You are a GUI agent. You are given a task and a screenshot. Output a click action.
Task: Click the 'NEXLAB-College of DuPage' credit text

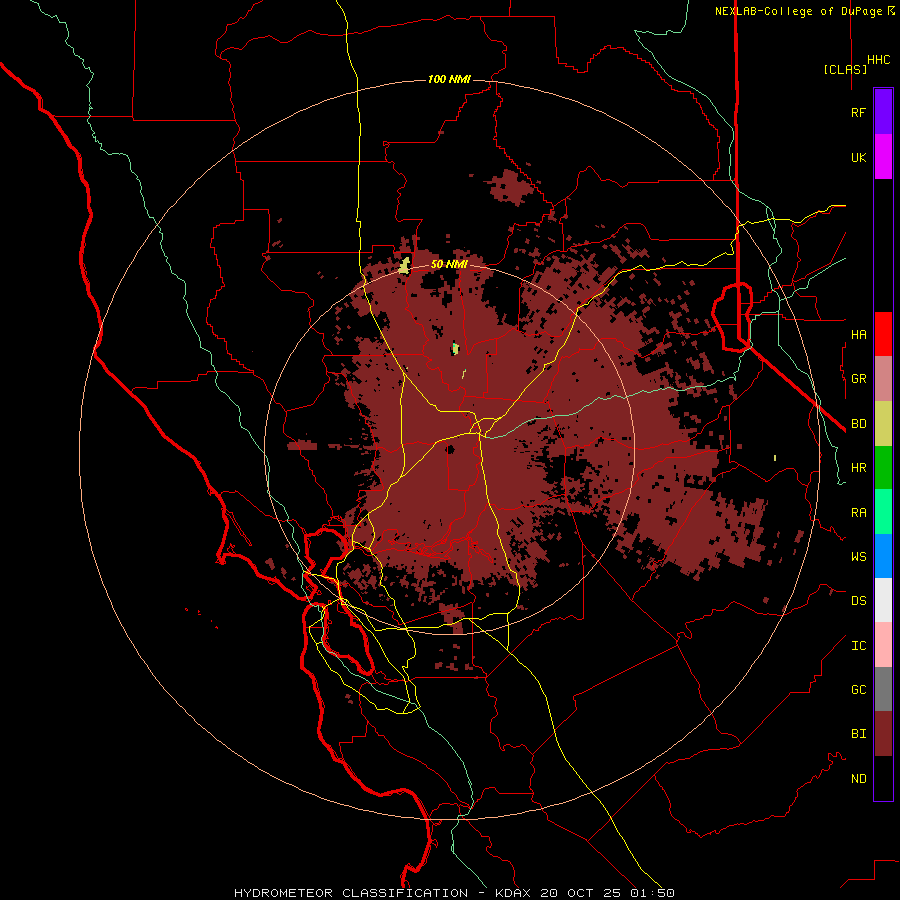(x=798, y=11)
